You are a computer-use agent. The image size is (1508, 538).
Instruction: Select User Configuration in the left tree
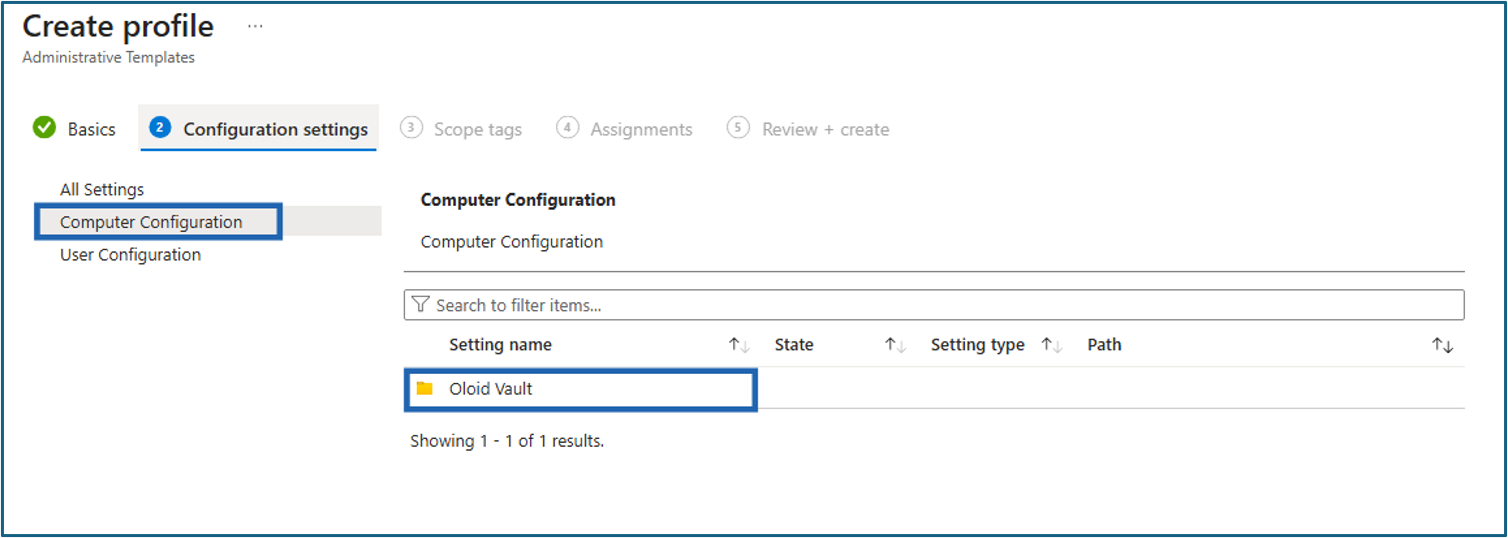click(130, 255)
